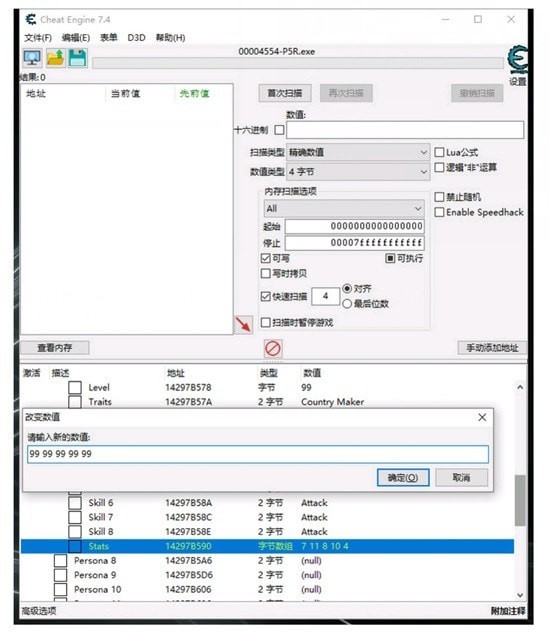Image resolution: width=549 pixels, height=632 pixels.
Task: Copy selected addresses with red arrow icon
Action: [243, 324]
